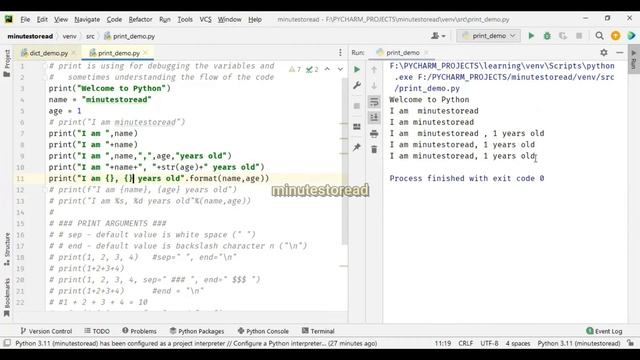The image size is (640, 360).
Task: Click 4 spaces indent setting
Action: point(518,343)
